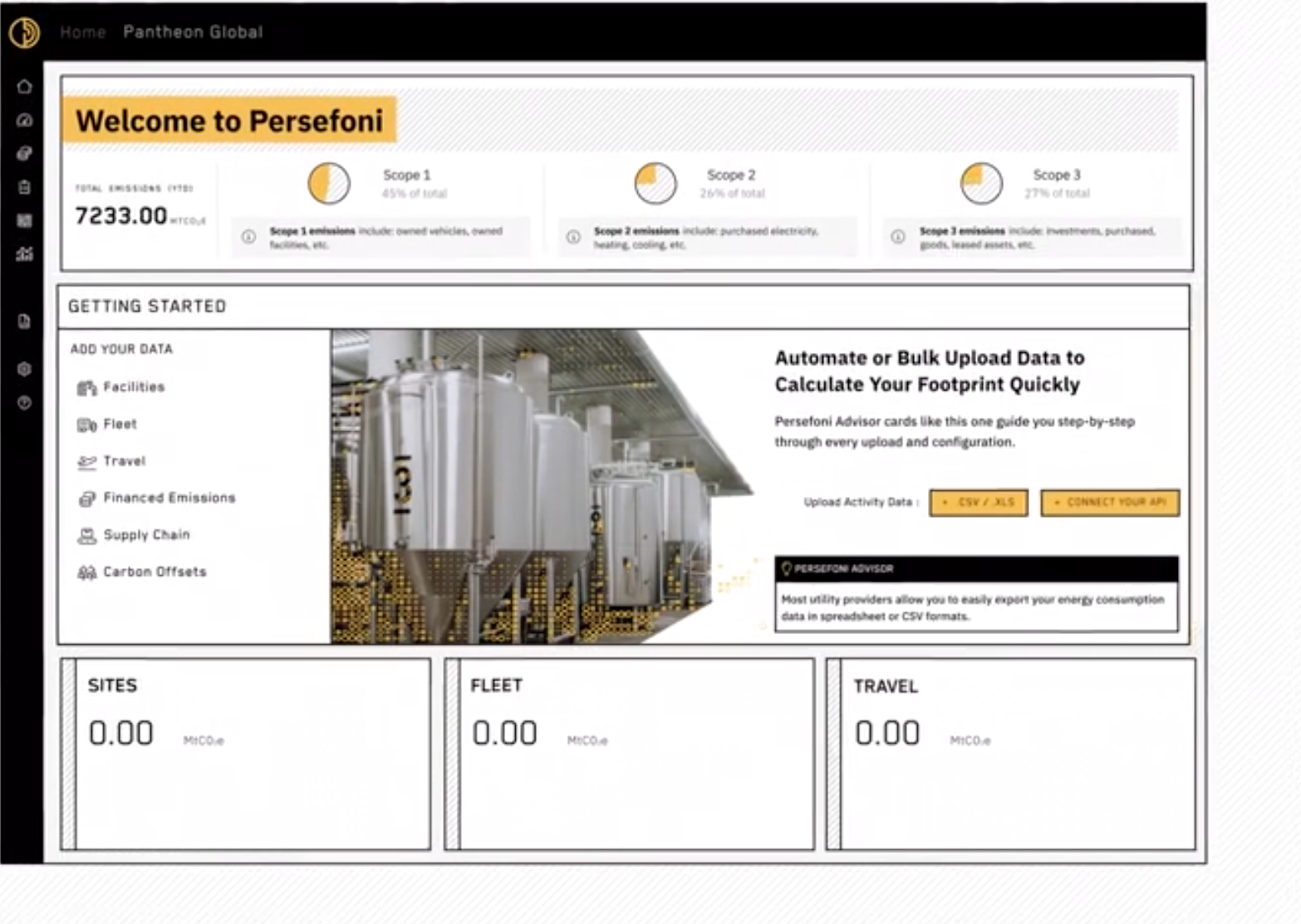Click the Scope 2 label
1301x924 pixels.
pyautogui.click(x=731, y=175)
